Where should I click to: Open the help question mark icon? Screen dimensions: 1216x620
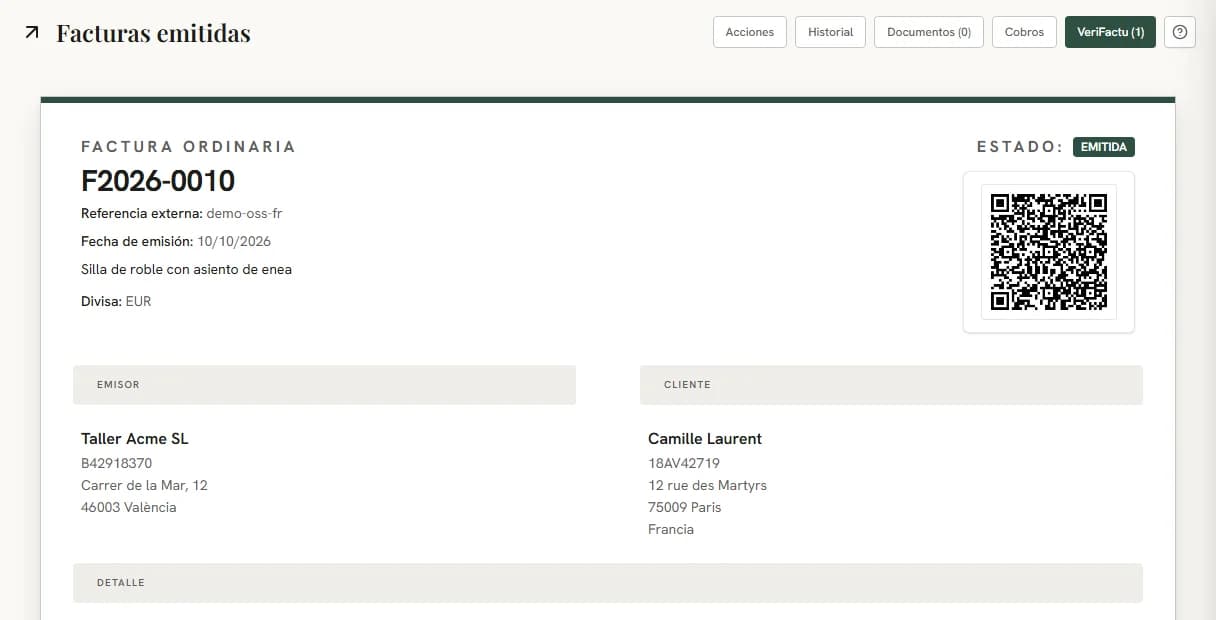[x=1180, y=32]
